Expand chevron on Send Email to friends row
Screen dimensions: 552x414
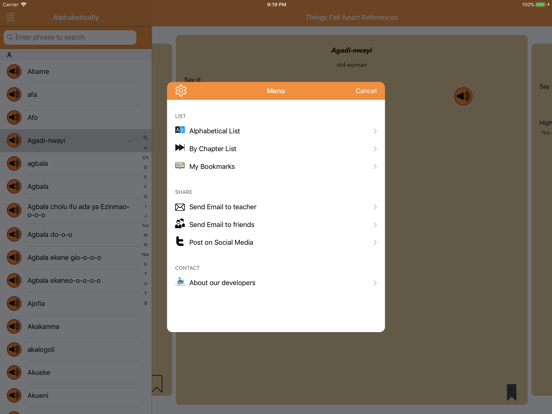pos(375,225)
